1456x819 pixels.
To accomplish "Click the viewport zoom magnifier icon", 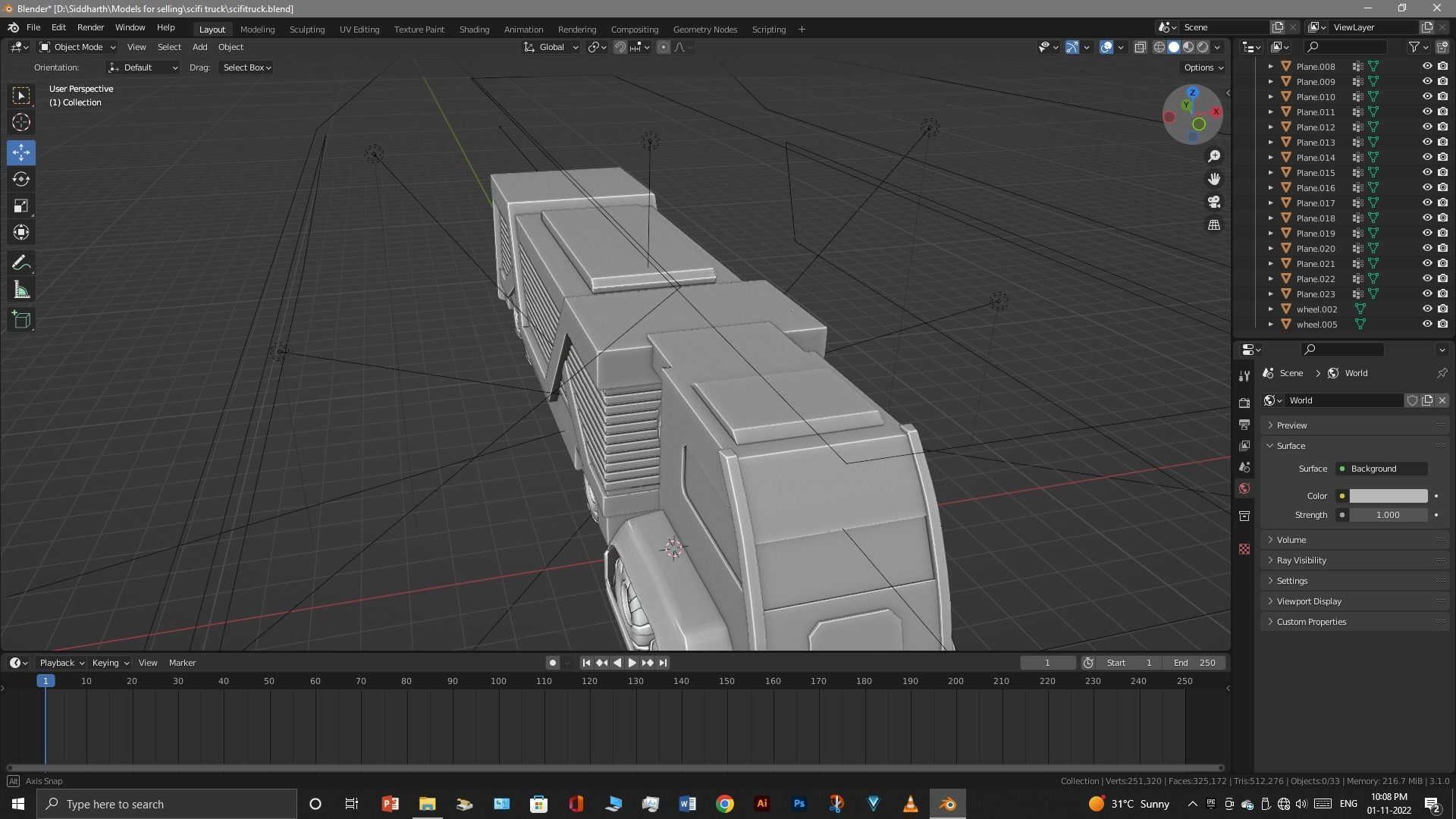I will 1214,156.
